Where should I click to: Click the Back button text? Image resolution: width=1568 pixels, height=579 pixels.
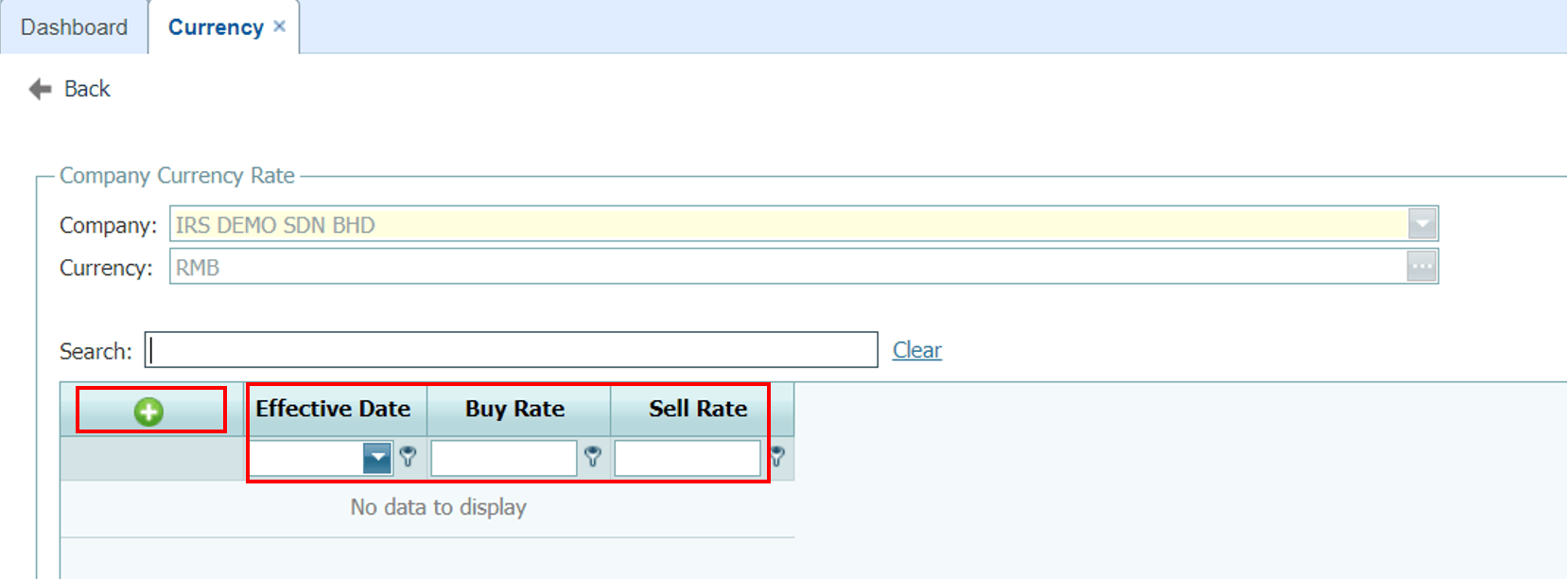pyautogui.click(x=87, y=89)
